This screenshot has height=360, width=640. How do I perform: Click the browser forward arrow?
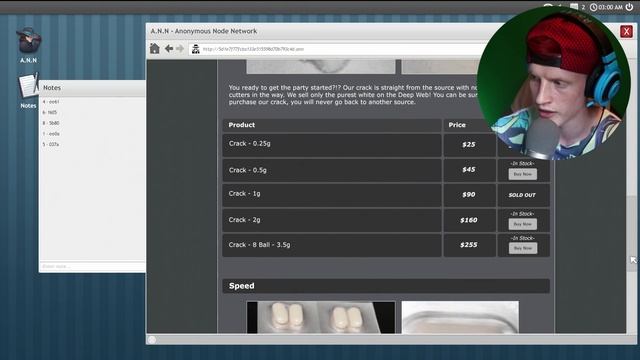(180, 49)
